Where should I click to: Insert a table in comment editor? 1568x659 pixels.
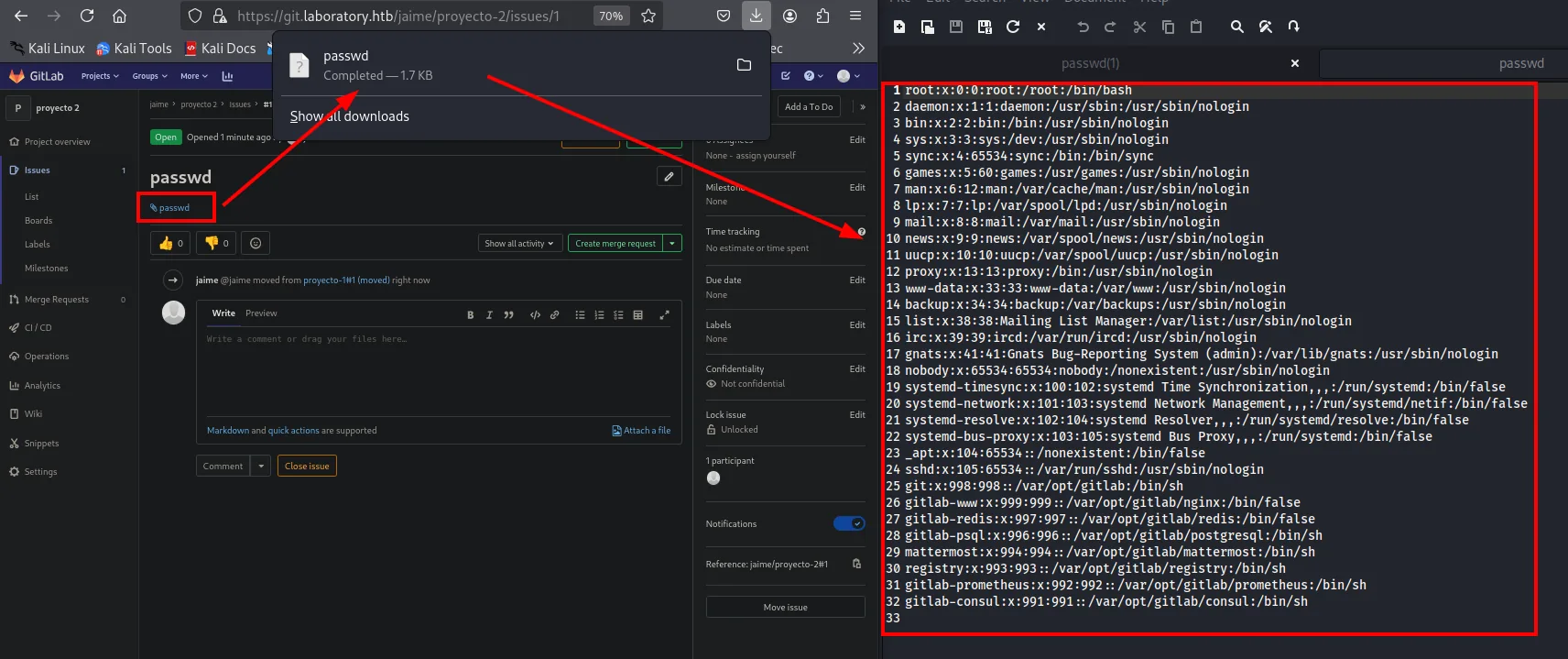pyautogui.click(x=638, y=315)
